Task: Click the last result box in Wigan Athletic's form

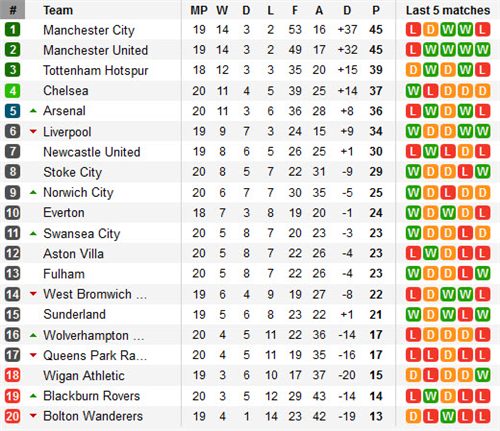Action: click(x=482, y=375)
